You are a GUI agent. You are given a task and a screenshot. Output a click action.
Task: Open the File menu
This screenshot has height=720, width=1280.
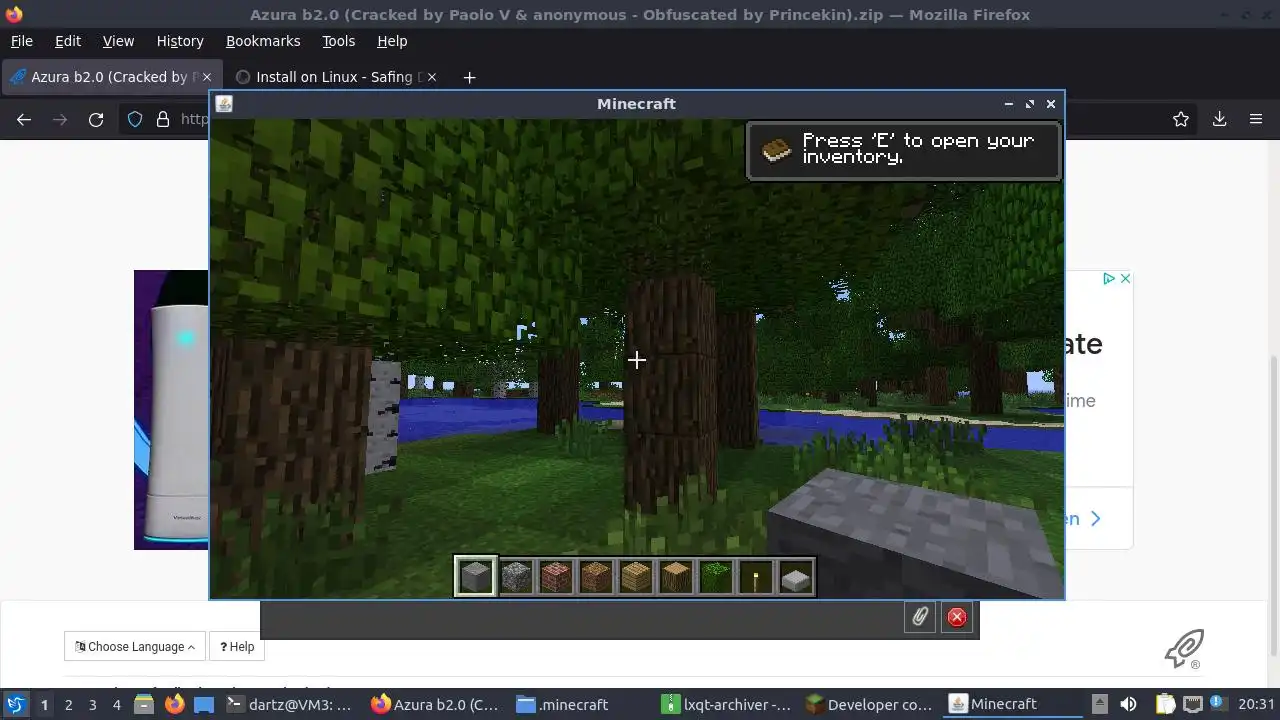21,41
